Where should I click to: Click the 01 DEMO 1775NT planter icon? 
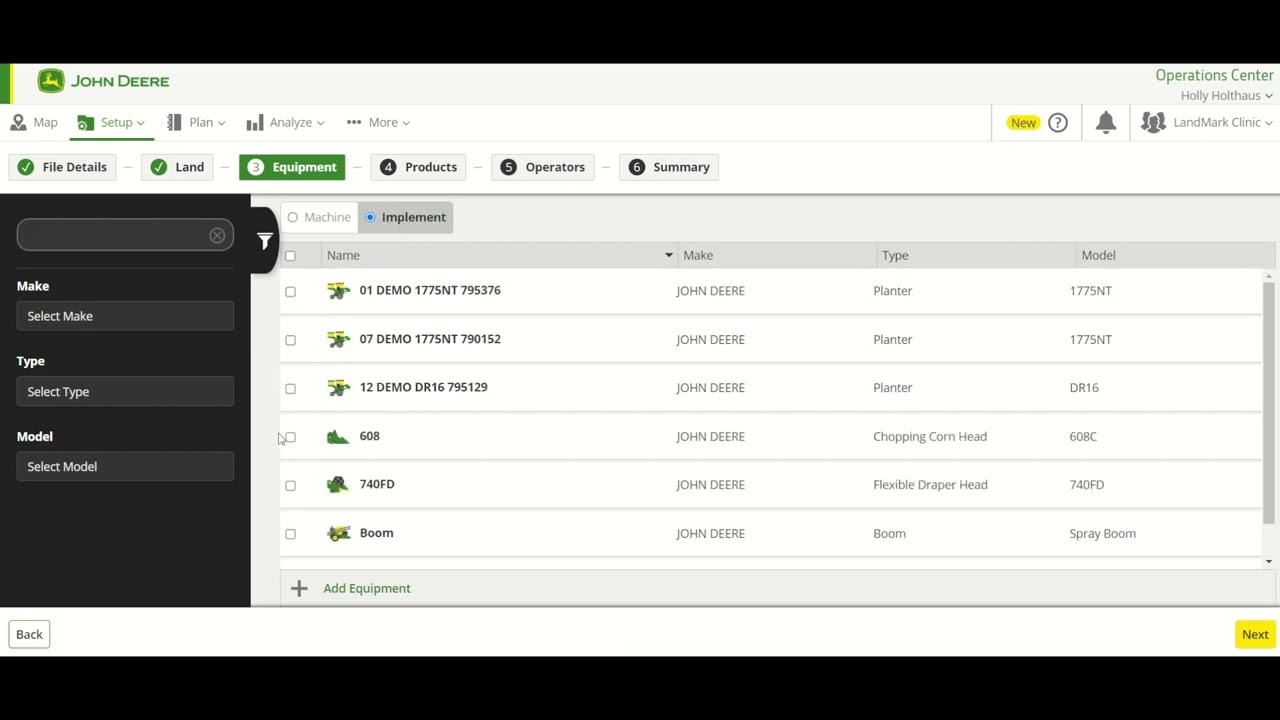pyautogui.click(x=339, y=291)
